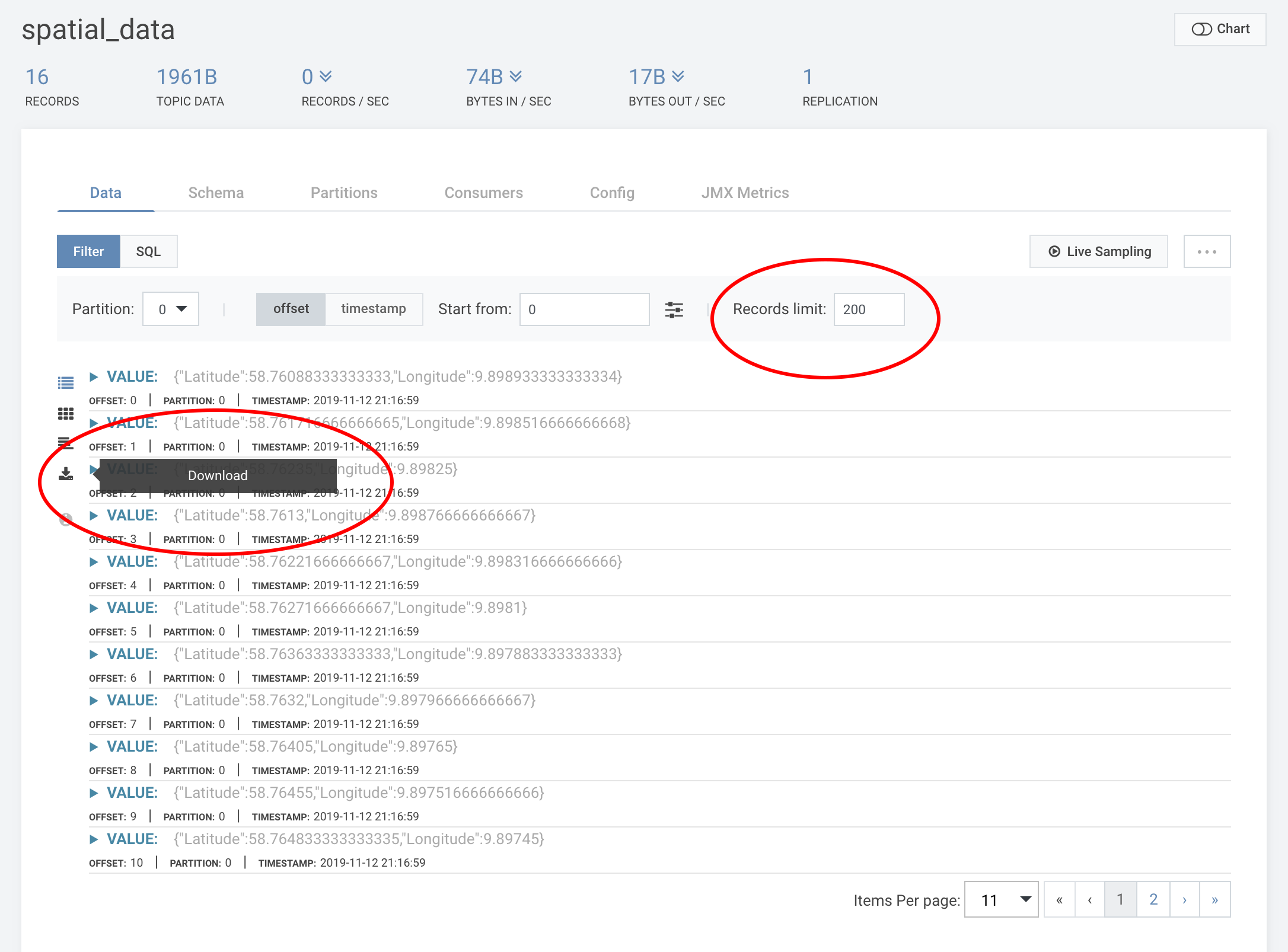Click the spatial_data topic title
1288x952 pixels.
pyautogui.click(x=98, y=30)
